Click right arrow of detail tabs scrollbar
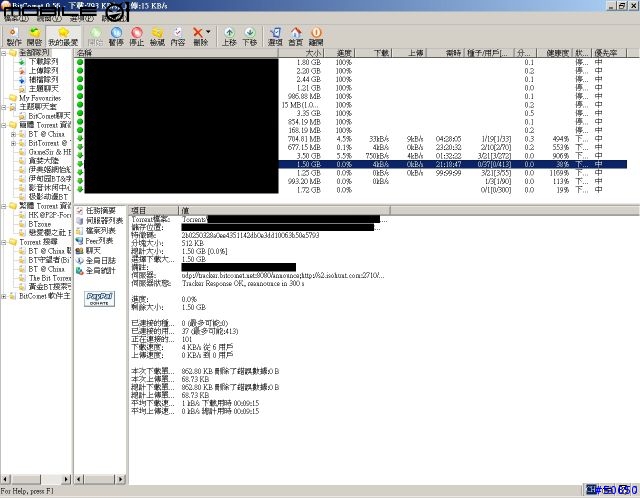Image resolution: width=640 pixels, height=498 pixels. tap(120, 479)
